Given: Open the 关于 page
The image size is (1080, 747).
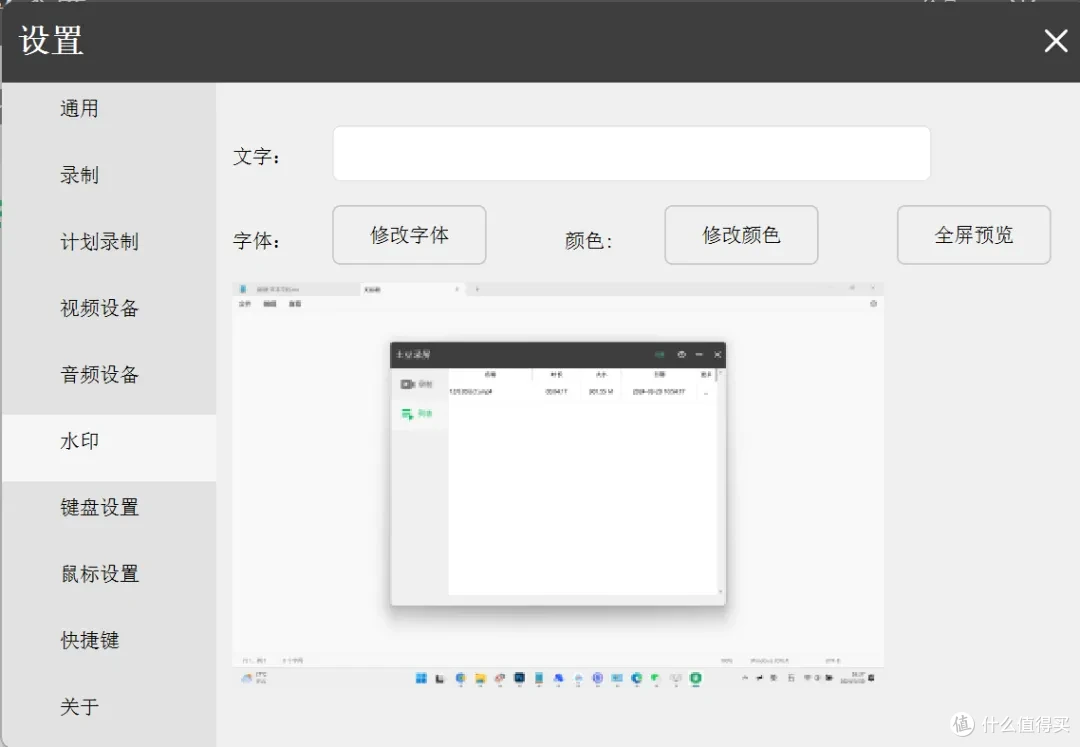Looking at the screenshot, I should point(79,706).
